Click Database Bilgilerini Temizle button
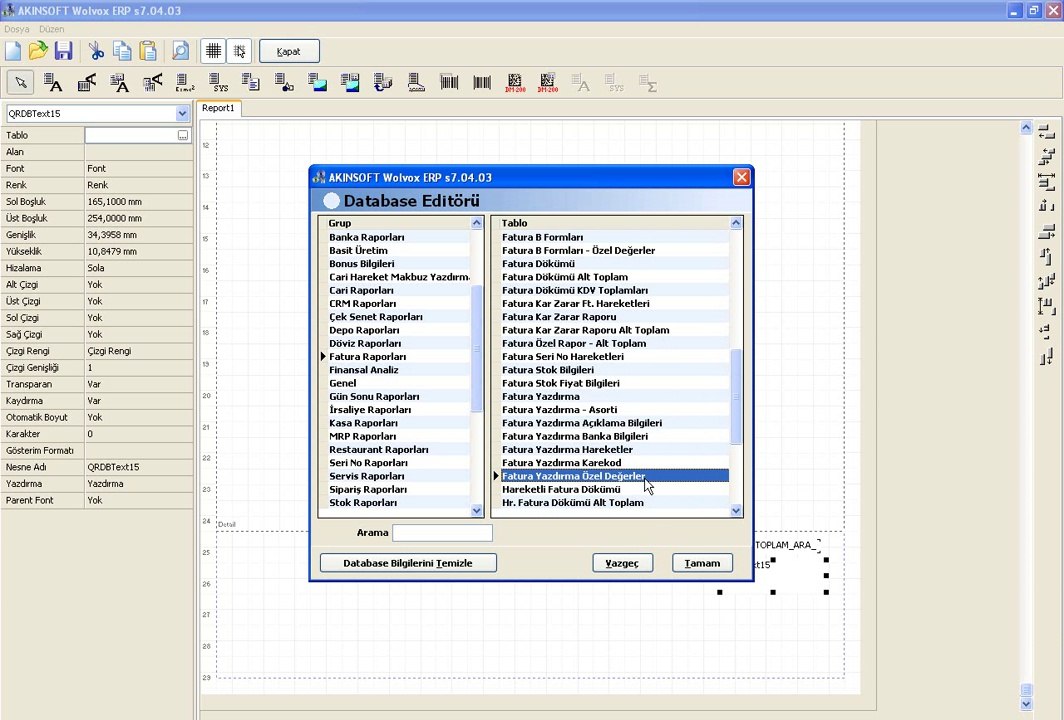The height and width of the screenshot is (720, 1064). (x=408, y=563)
